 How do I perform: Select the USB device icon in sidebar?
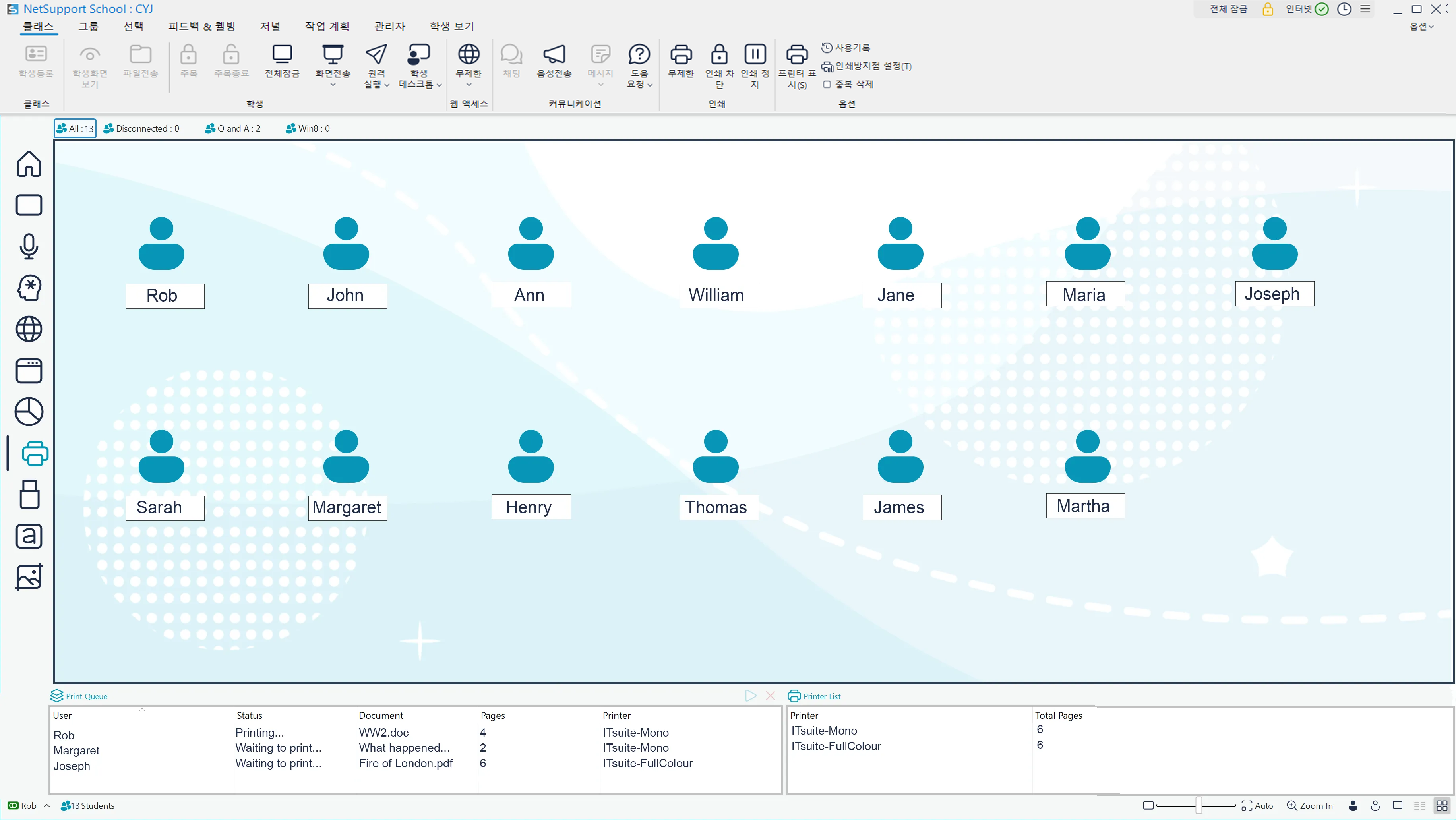click(29, 495)
